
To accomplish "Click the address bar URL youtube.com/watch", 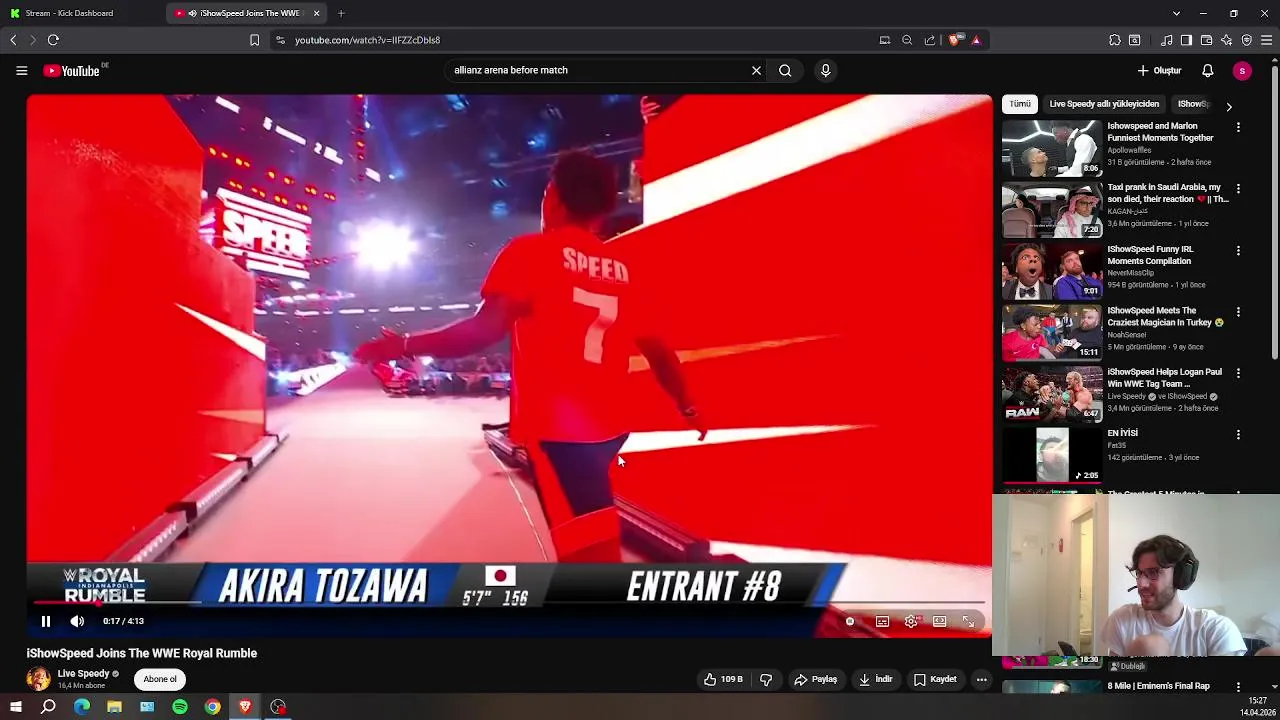I will (x=367, y=40).
